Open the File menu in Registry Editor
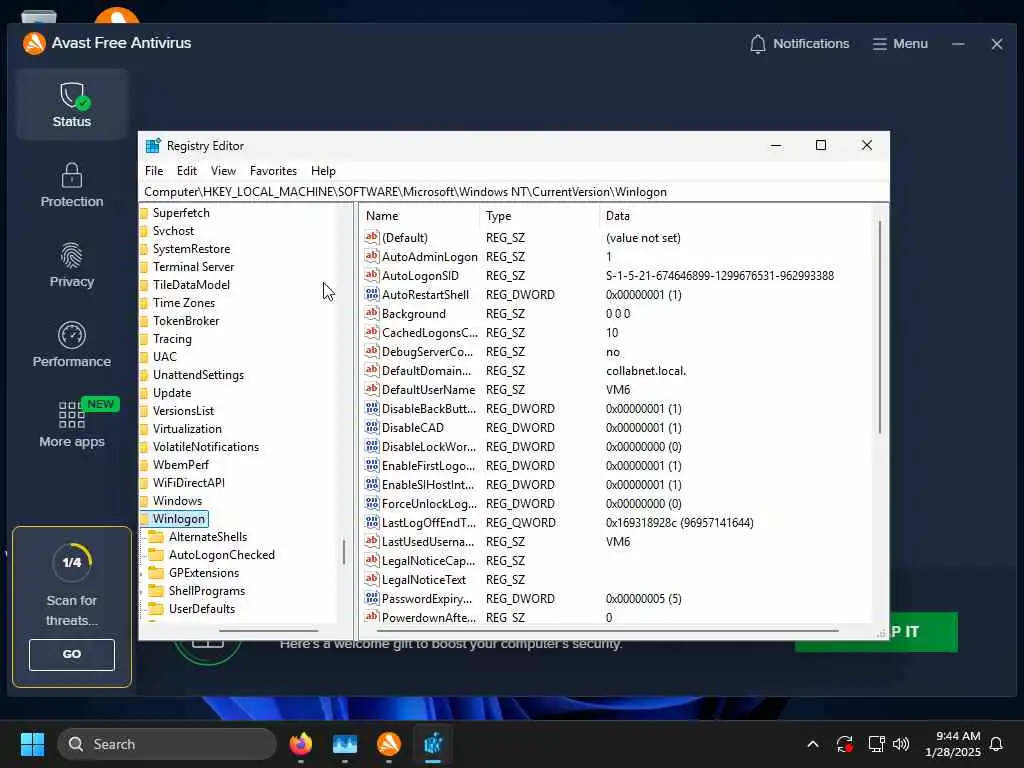 coord(154,171)
